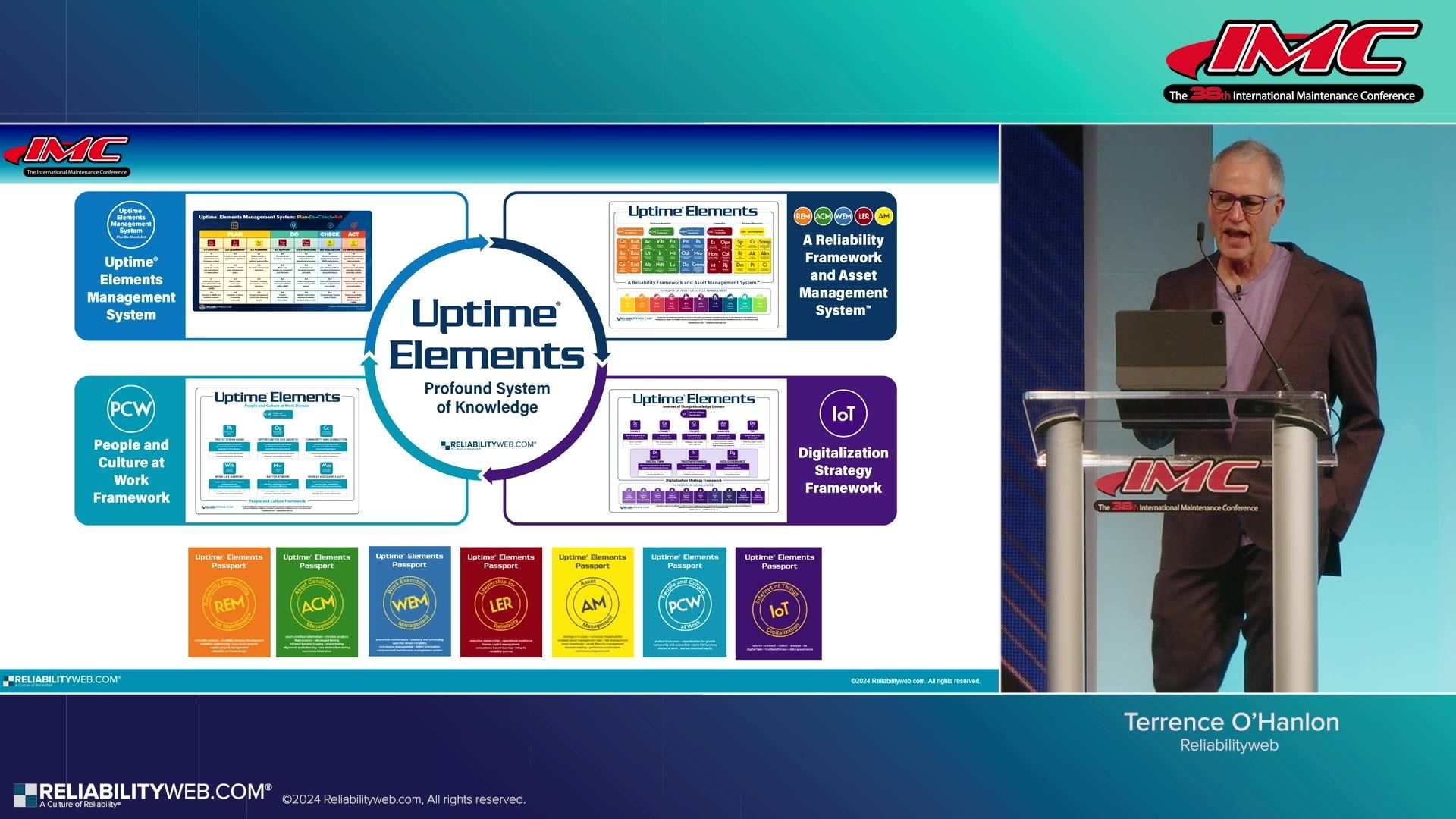Screen dimensions: 1456x819
Task: Click the green ACM badge icon
Action: point(823,216)
